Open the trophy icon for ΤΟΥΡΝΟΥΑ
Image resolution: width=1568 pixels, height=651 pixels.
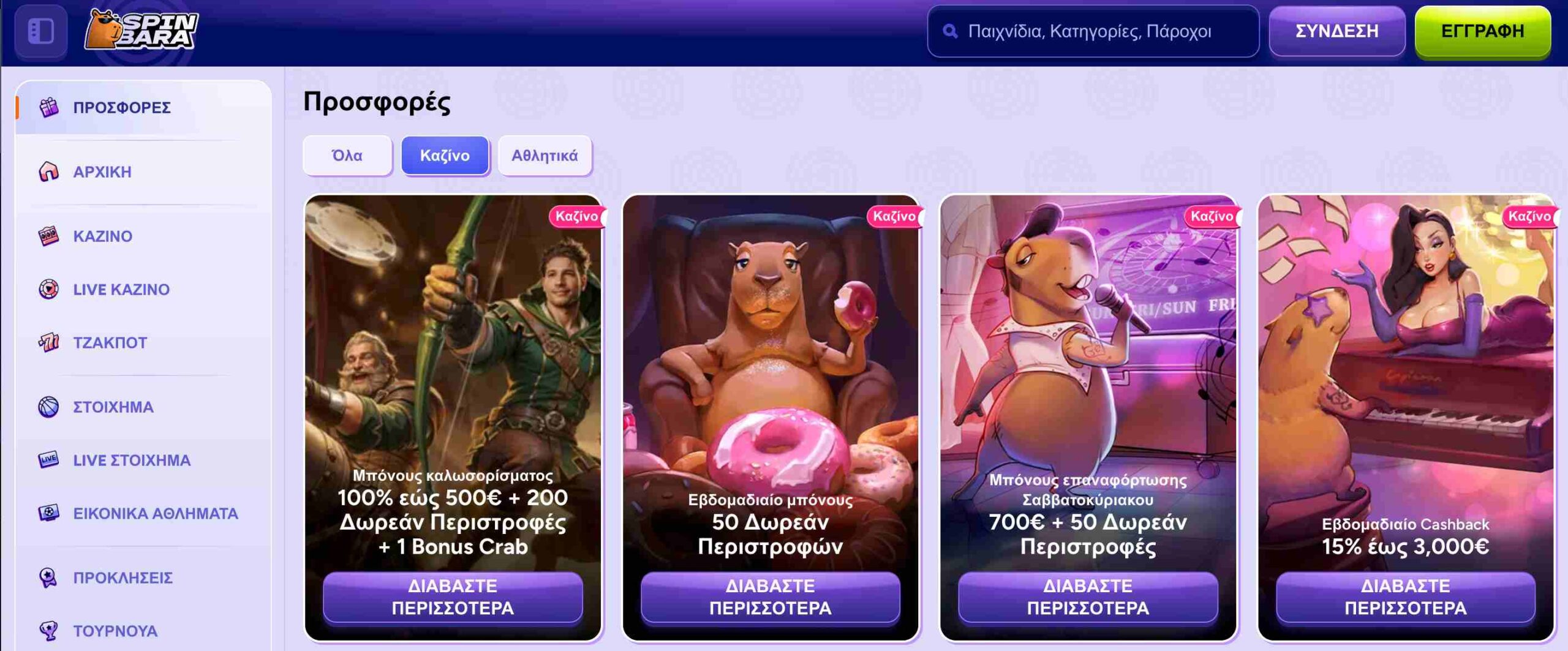tap(49, 630)
